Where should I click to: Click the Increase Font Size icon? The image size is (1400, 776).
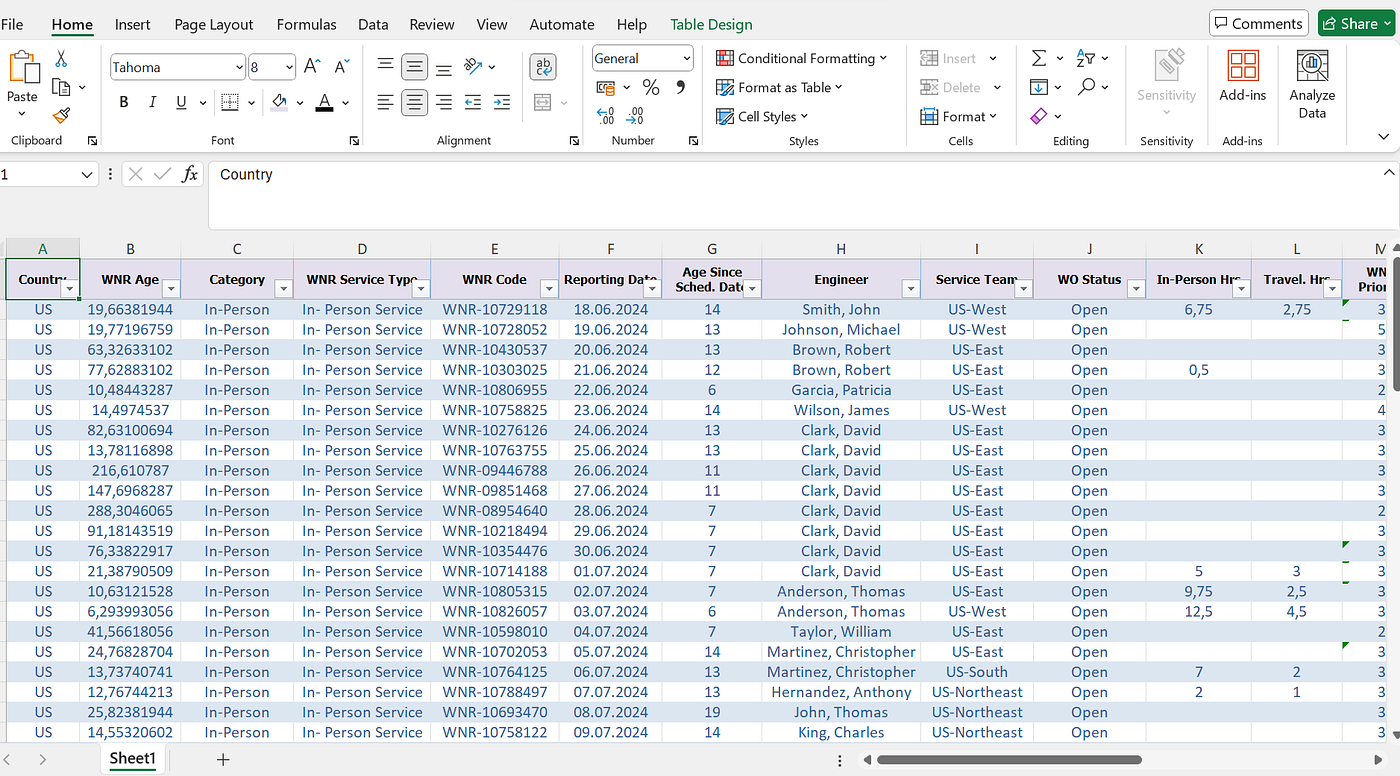click(x=311, y=67)
